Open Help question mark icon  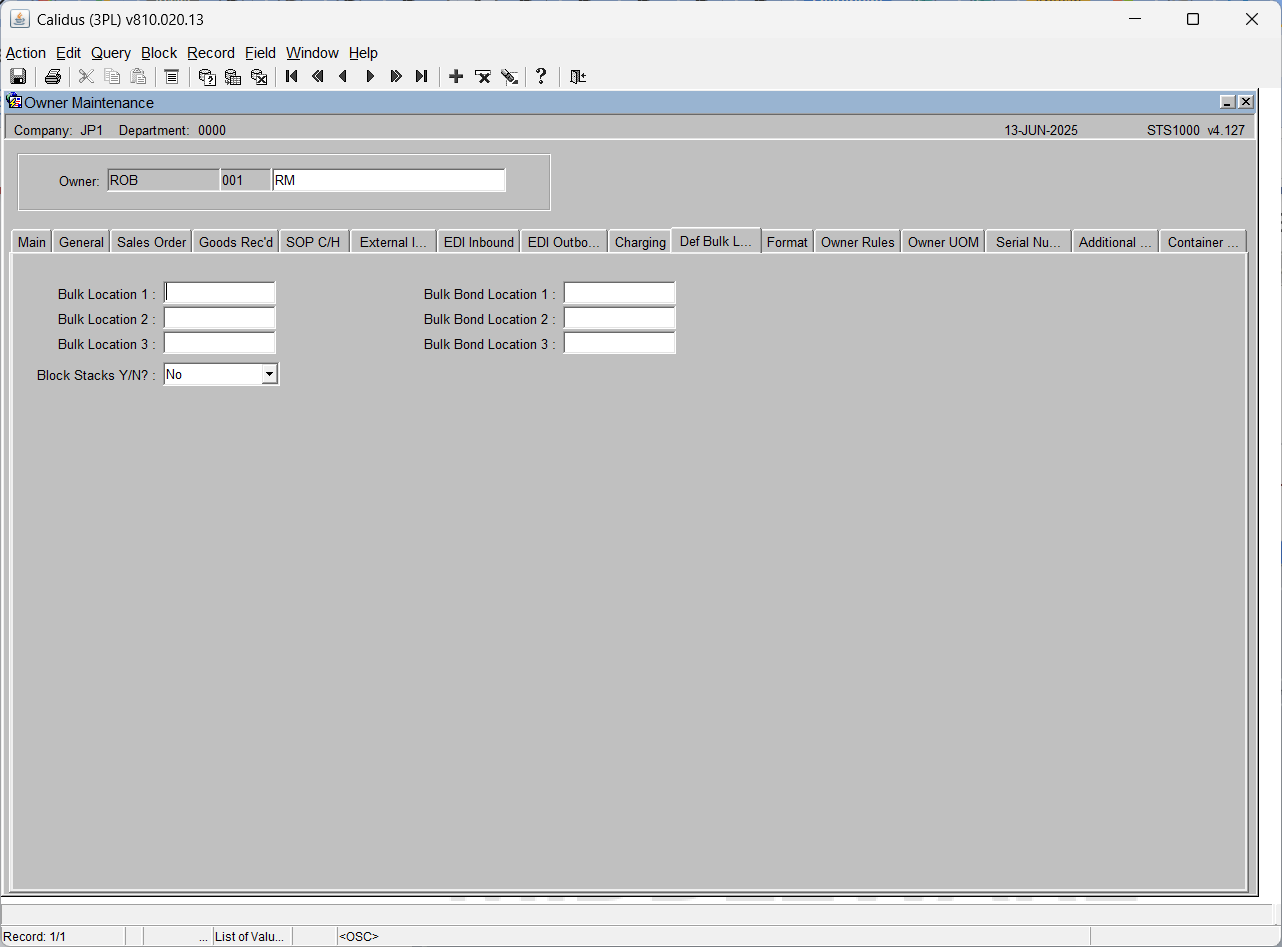(541, 77)
